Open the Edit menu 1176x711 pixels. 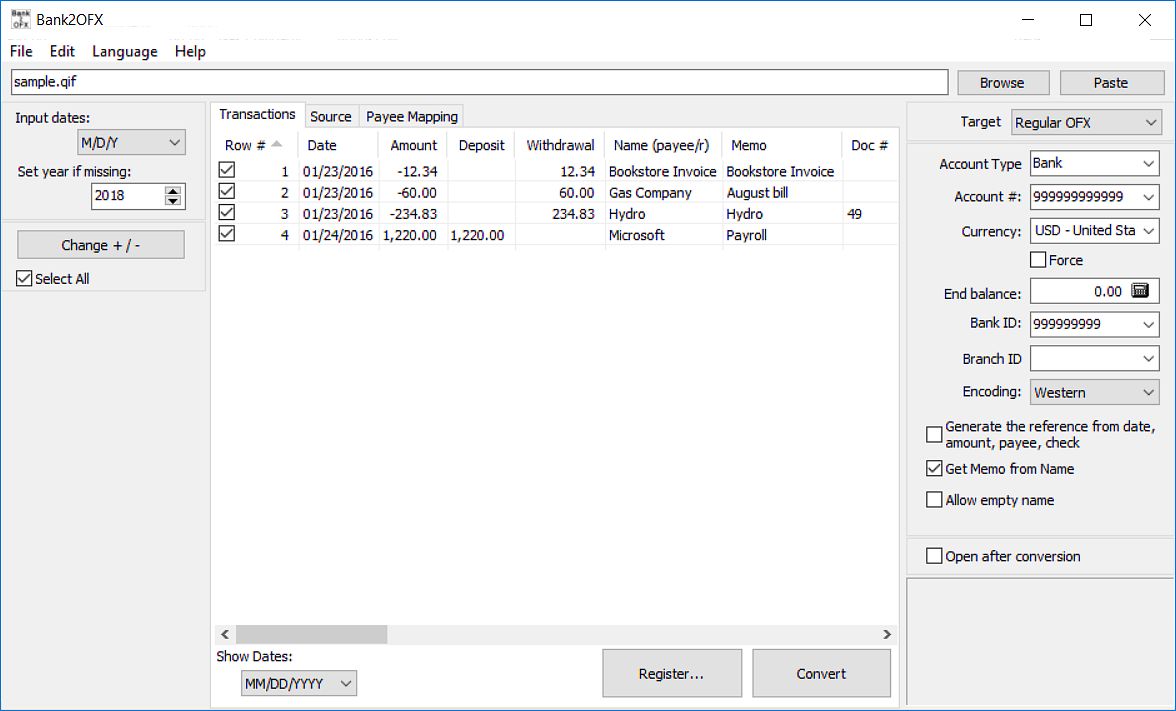[62, 51]
